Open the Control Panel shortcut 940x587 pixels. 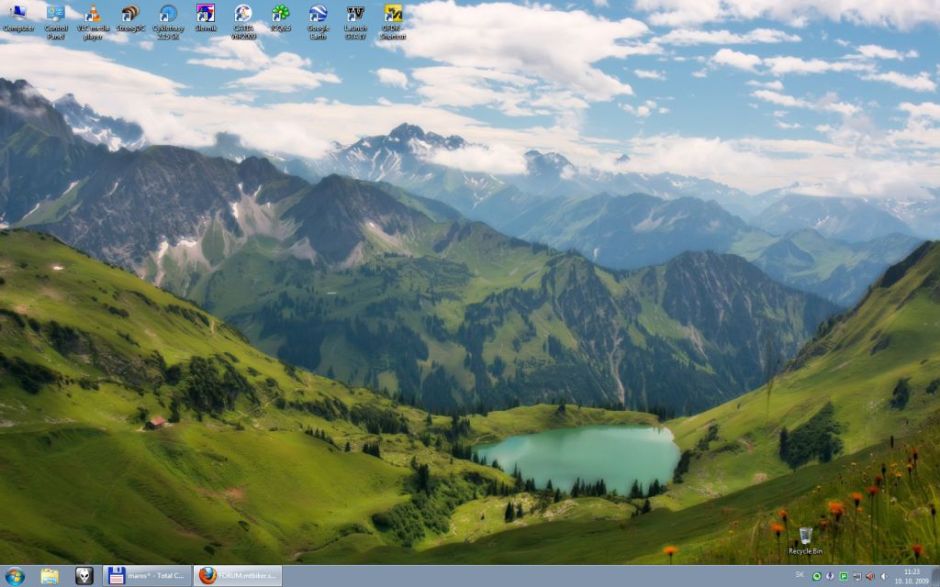point(56,16)
